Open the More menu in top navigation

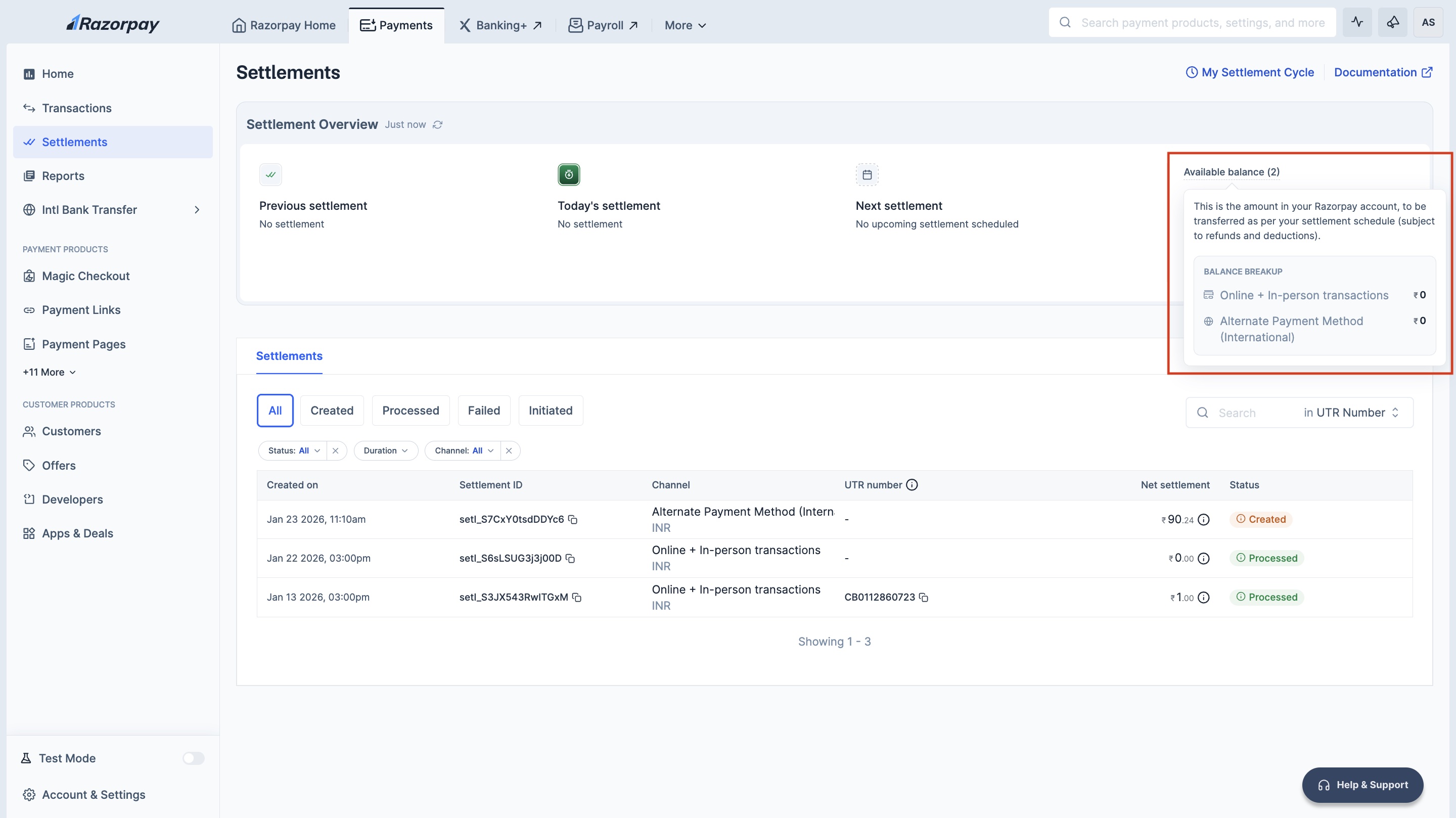pos(685,25)
